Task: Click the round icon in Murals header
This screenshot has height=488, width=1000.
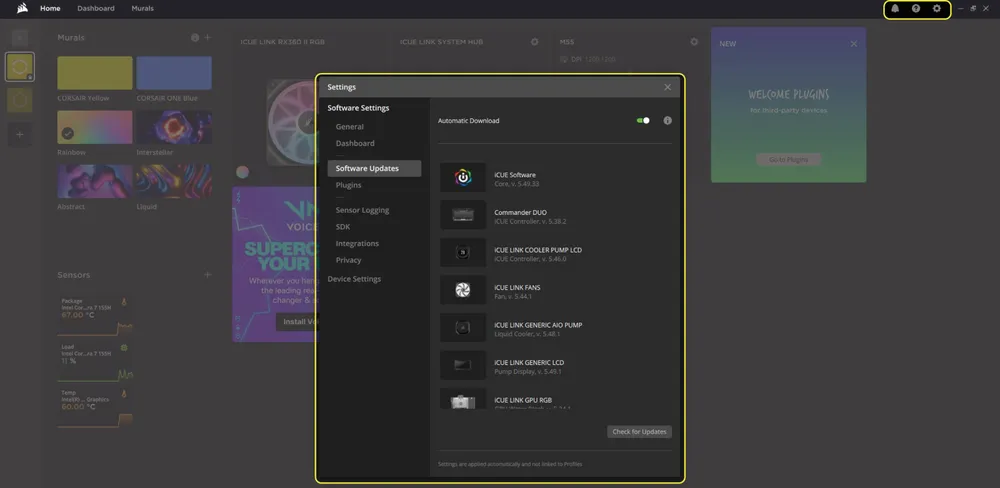Action: click(195, 38)
